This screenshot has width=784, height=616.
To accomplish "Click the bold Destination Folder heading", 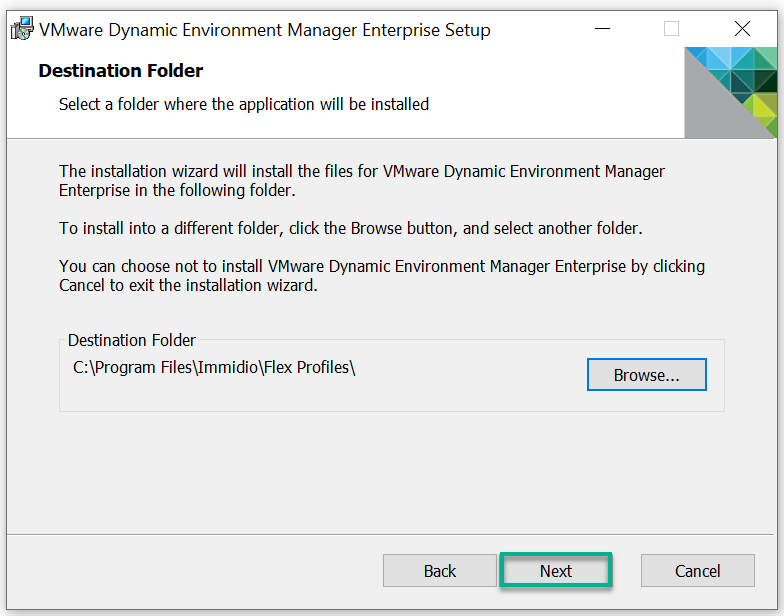I will click(x=120, y=71).
